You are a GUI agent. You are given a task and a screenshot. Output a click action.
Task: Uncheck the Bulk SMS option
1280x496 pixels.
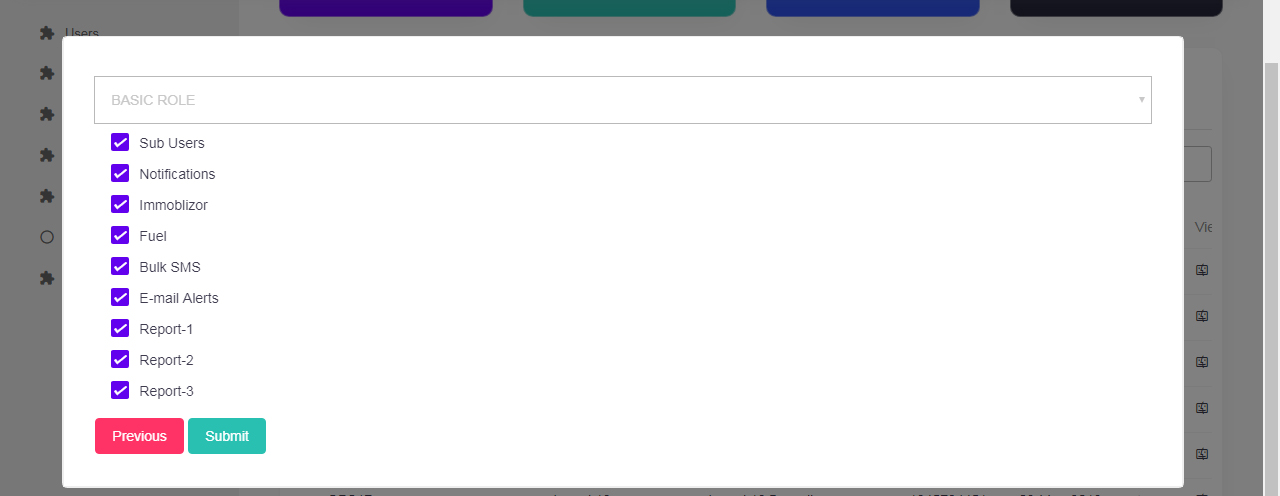(120, 266)
